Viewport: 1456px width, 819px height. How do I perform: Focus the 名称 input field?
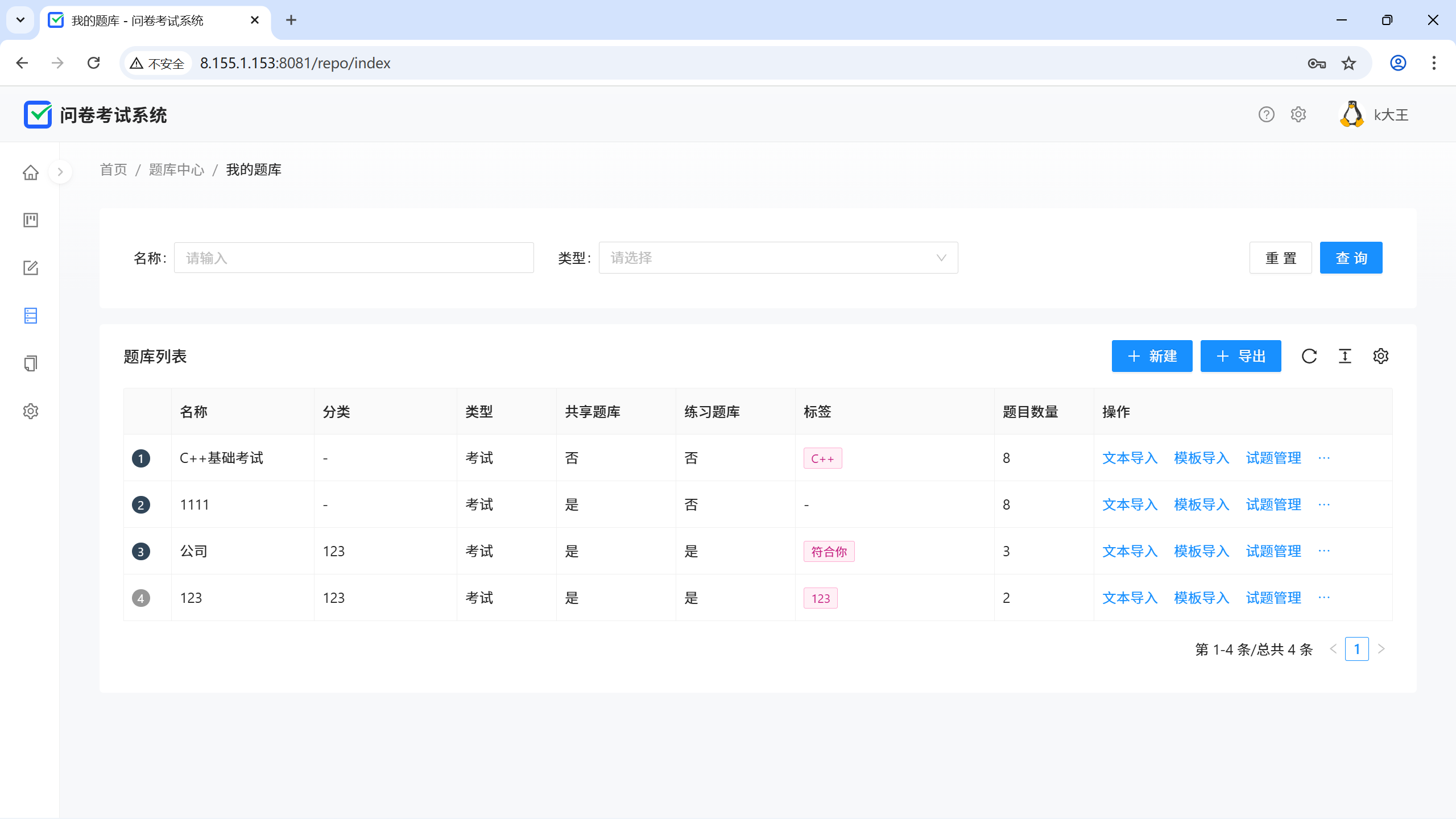pos(354,258)
